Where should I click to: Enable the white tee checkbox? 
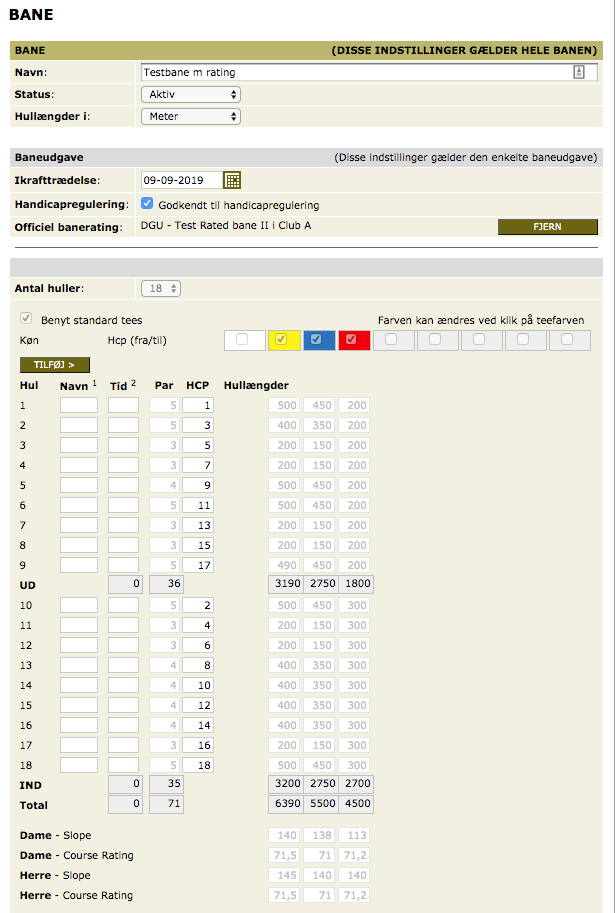[244, 340]
